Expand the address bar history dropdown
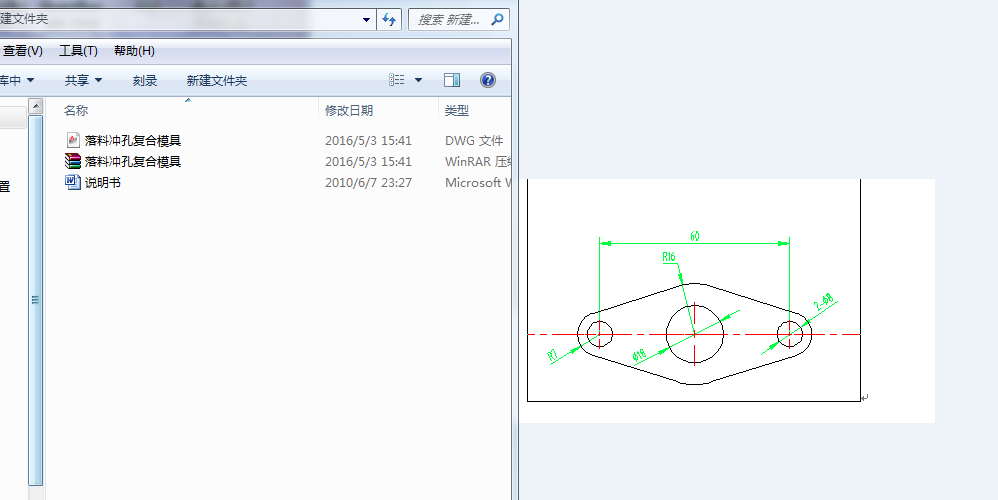 (x=366, y=20)
